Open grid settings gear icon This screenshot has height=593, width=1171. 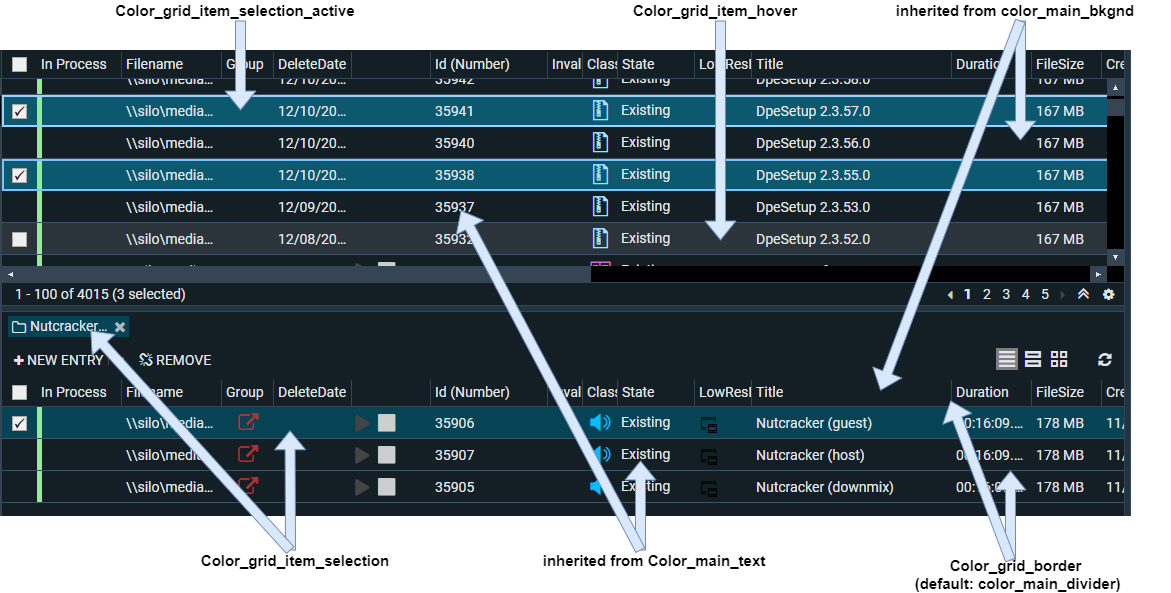tap(1108, 295)
